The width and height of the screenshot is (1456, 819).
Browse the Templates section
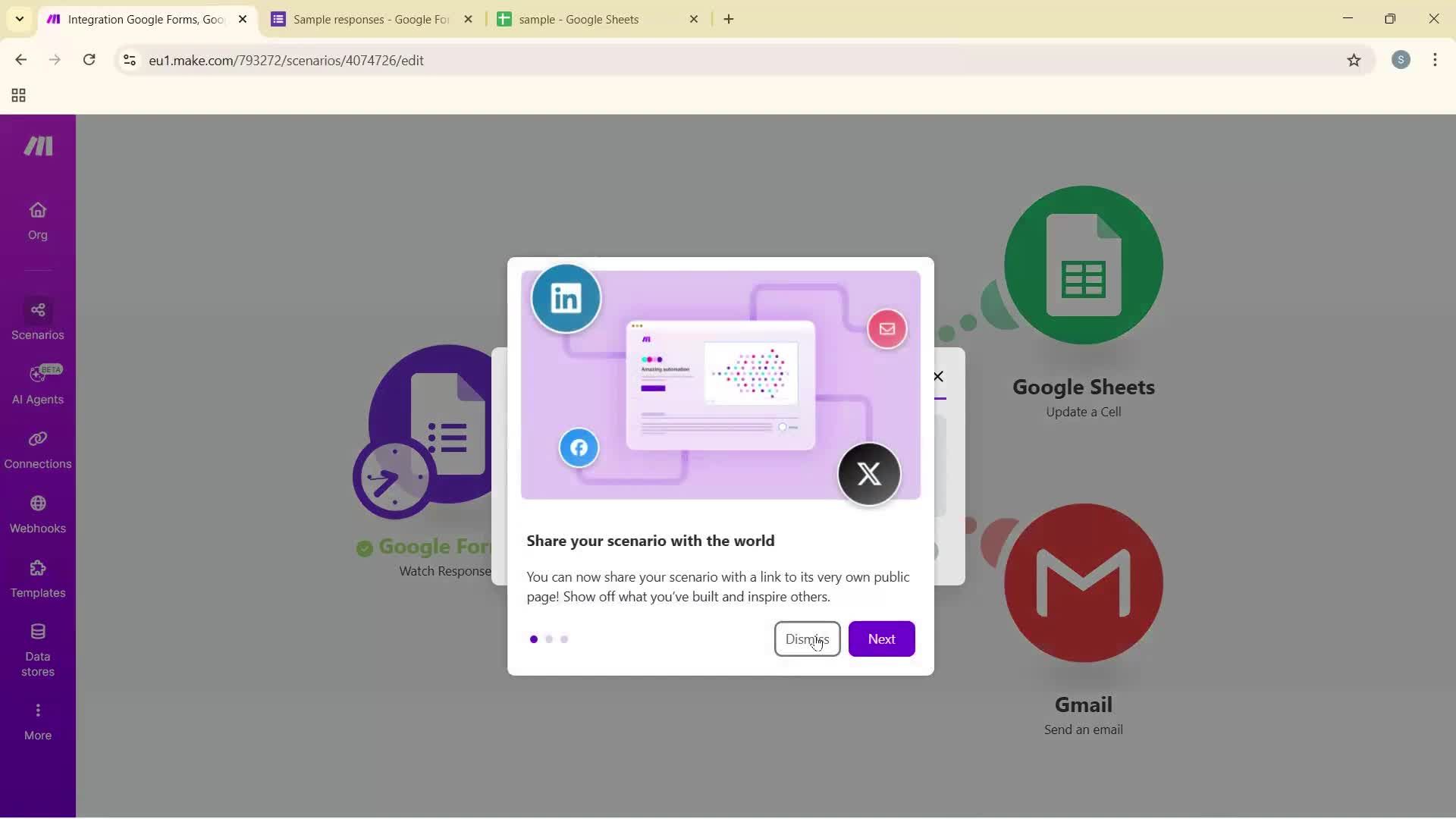[x=37, y=579]
